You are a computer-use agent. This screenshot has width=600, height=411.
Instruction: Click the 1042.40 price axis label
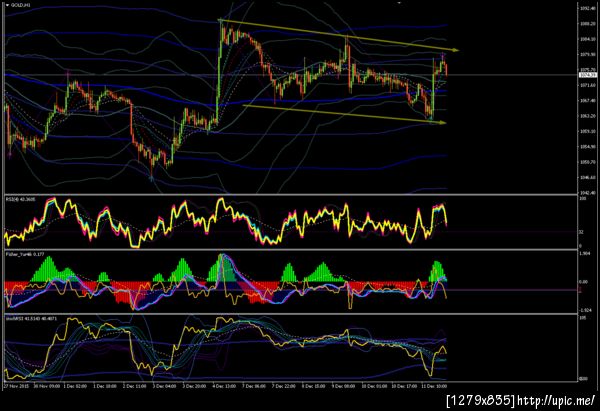tap(588, 192)
